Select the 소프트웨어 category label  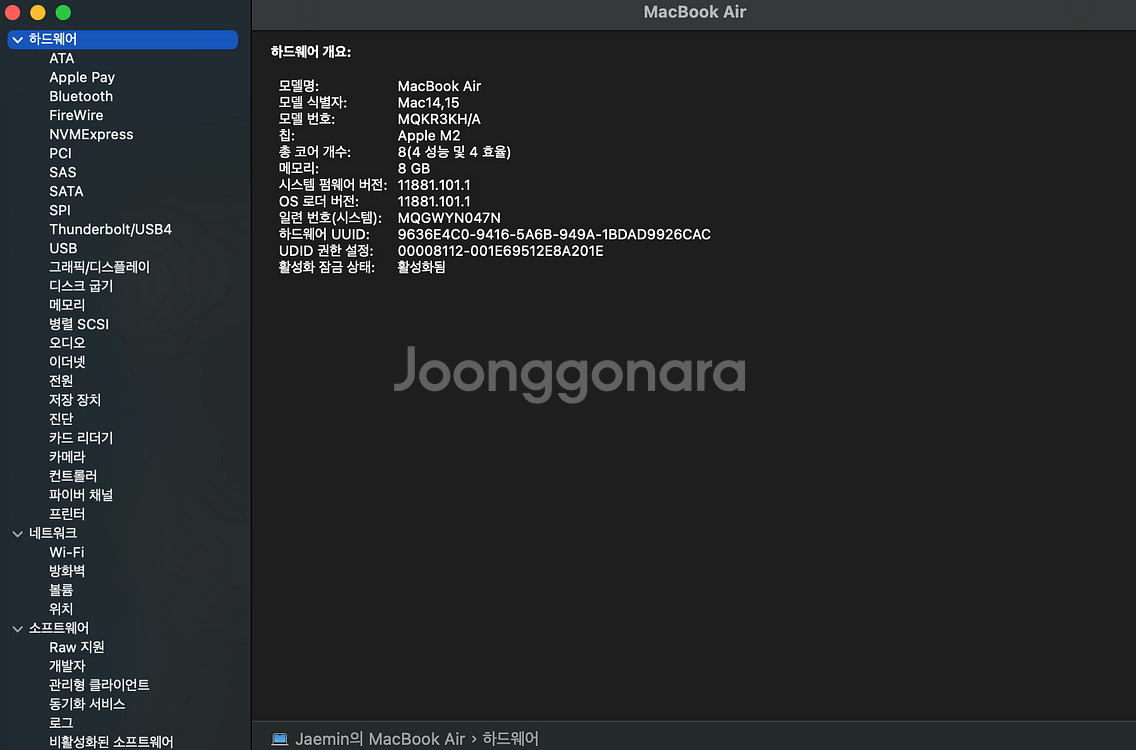click(59, 628)
